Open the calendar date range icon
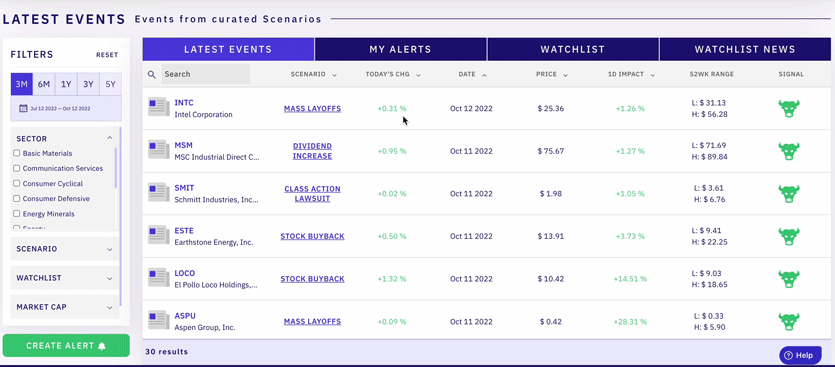The image size is (835, 367). [x=23, y=108]
